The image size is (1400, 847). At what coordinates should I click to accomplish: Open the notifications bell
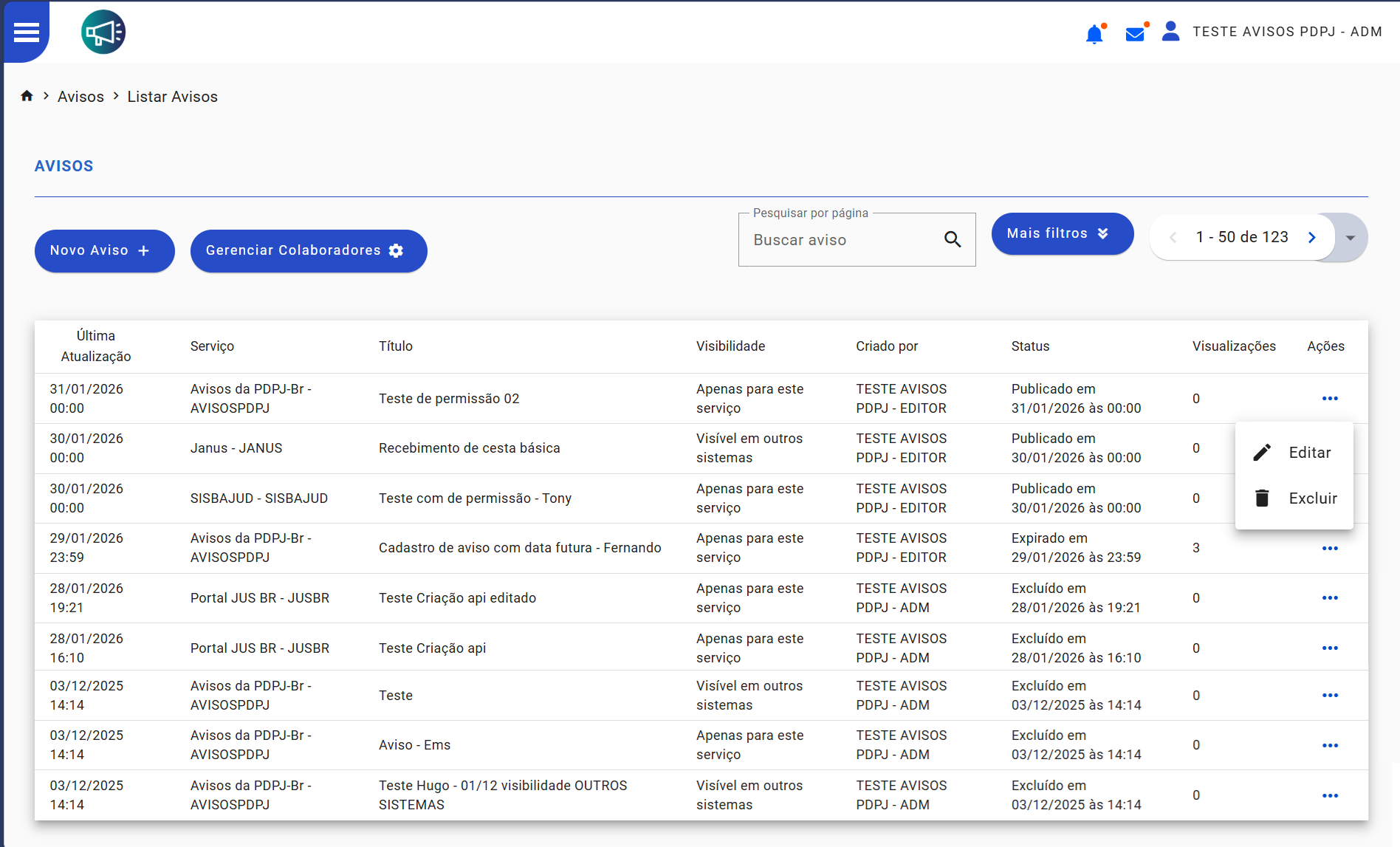click(1094, 34)
